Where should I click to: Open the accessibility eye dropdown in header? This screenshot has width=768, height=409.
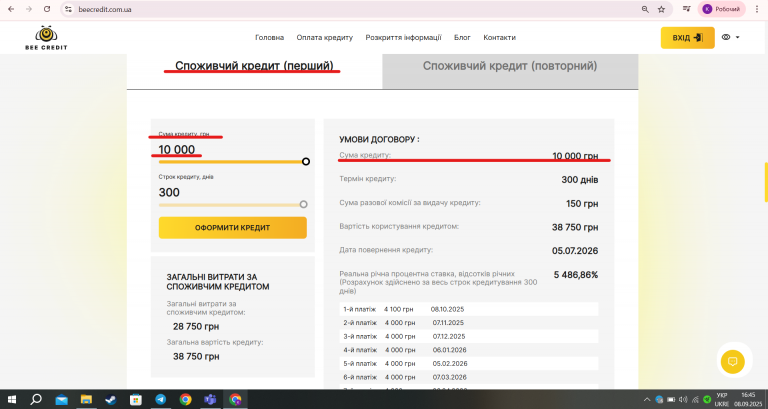(730, 37)
